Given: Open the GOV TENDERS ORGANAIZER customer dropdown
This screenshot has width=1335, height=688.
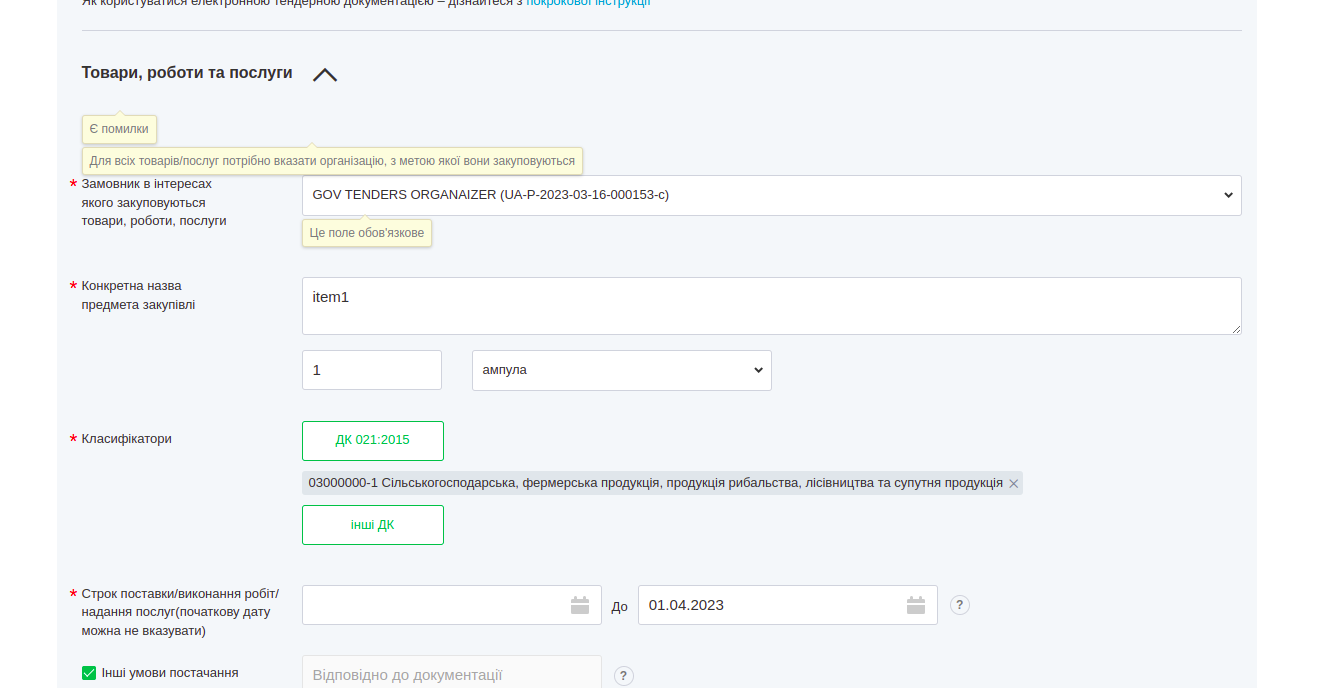Looking at the screenshot, I should click(x=771, y=195).
